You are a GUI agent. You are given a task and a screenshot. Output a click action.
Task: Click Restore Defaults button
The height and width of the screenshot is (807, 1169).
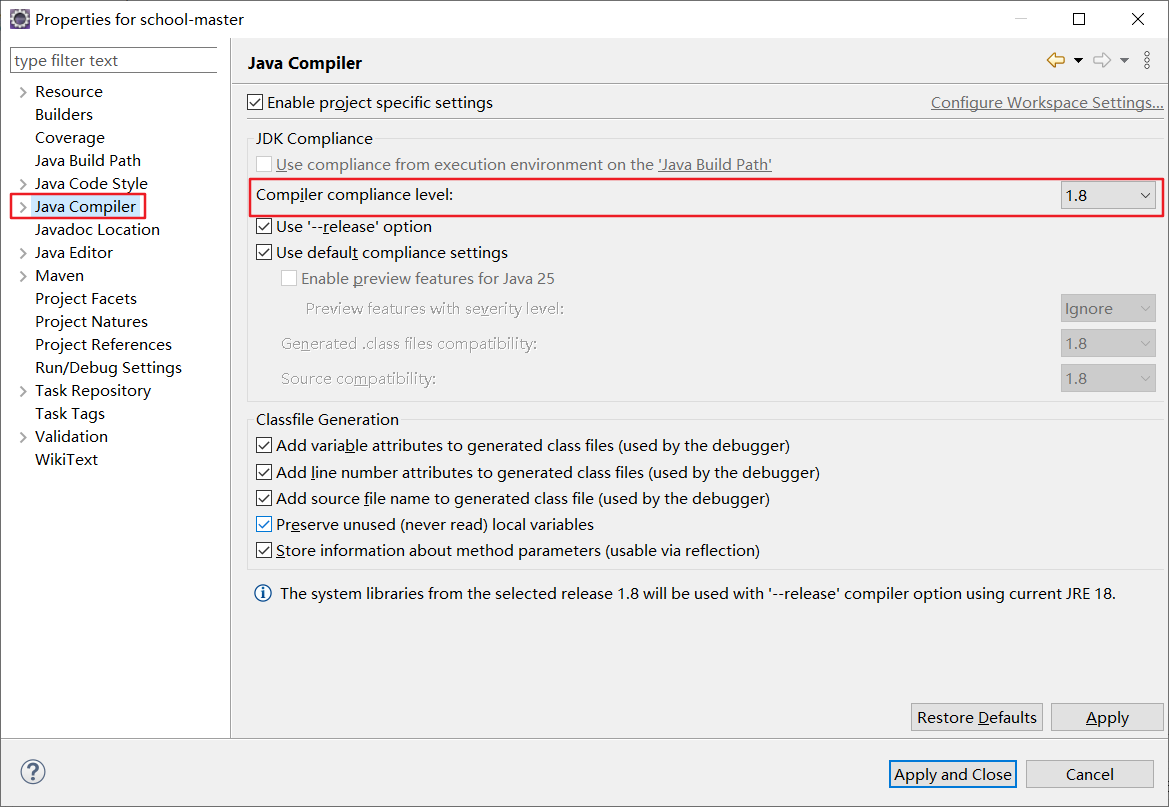[x=977, y=718]
